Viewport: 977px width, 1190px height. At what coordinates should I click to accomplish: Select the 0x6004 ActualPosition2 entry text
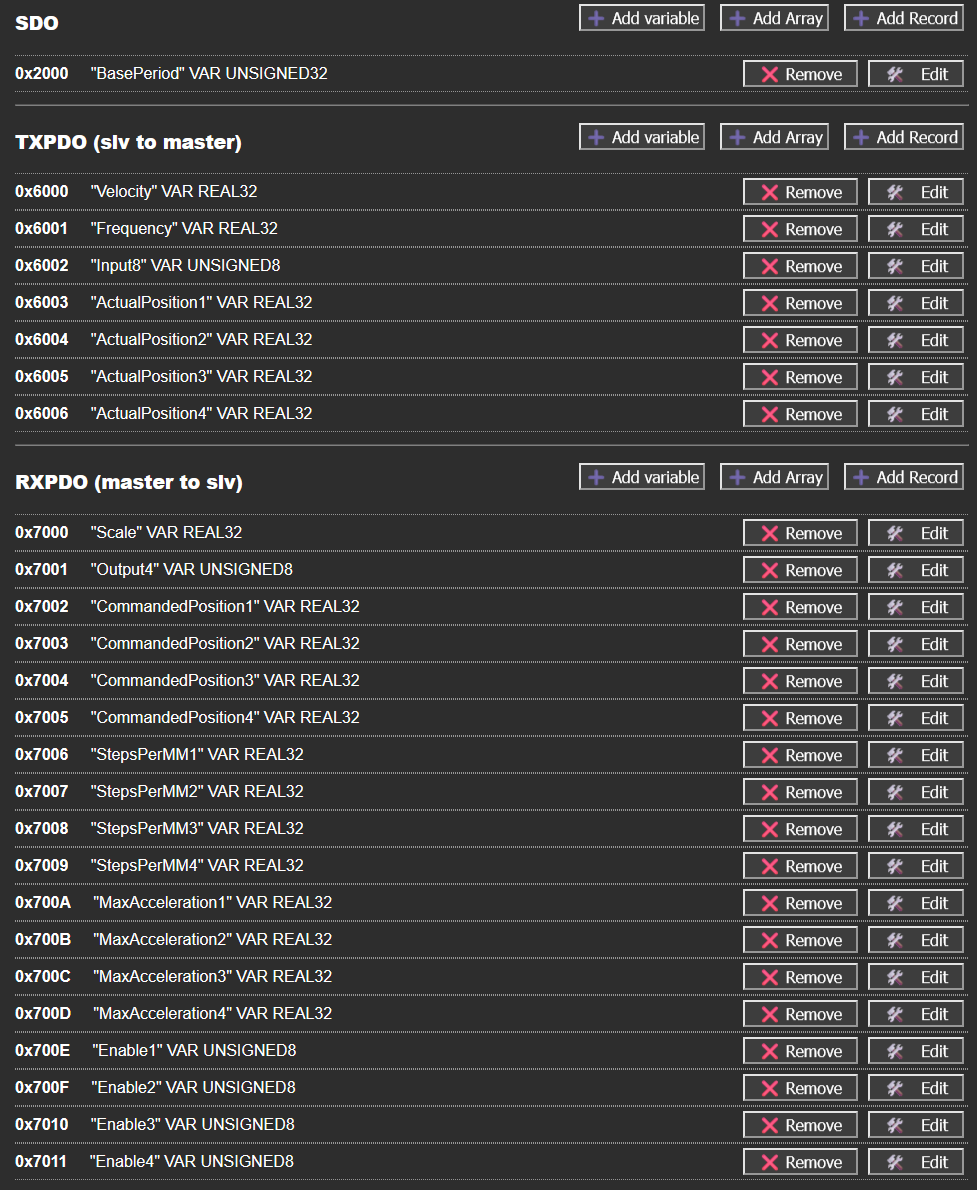tap(163, 339)
